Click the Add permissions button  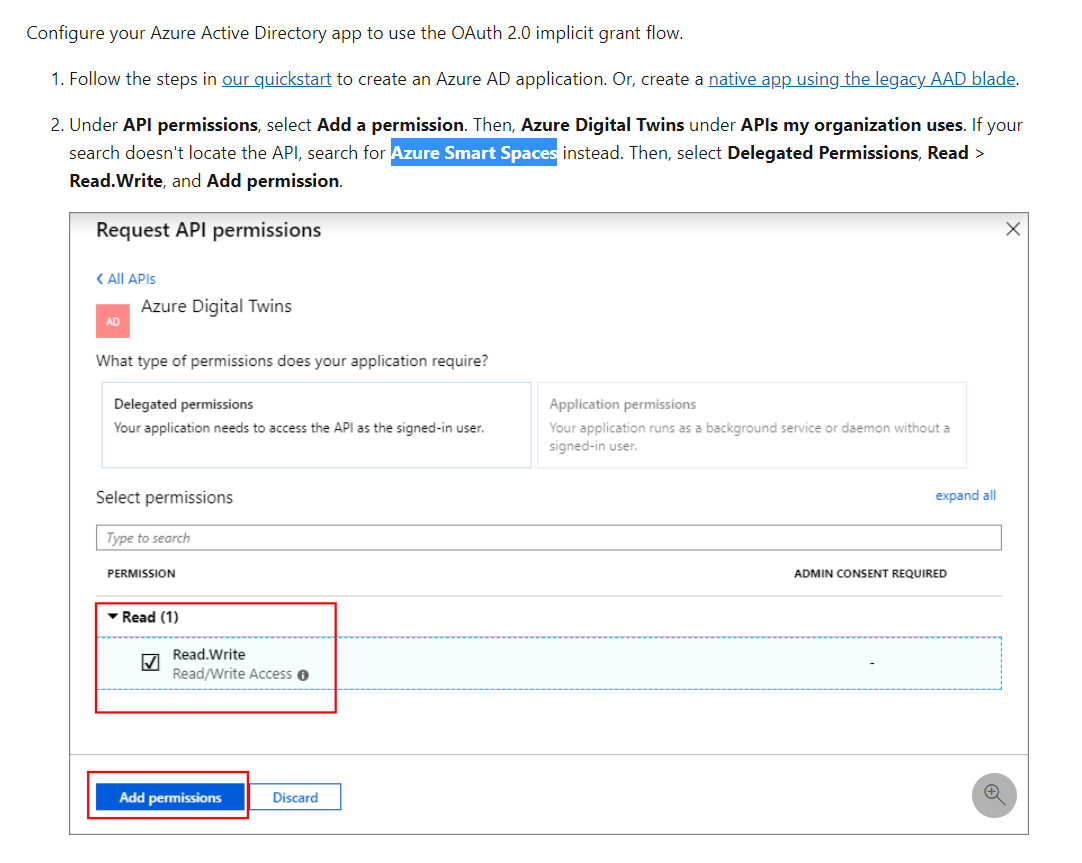(170, 797)
